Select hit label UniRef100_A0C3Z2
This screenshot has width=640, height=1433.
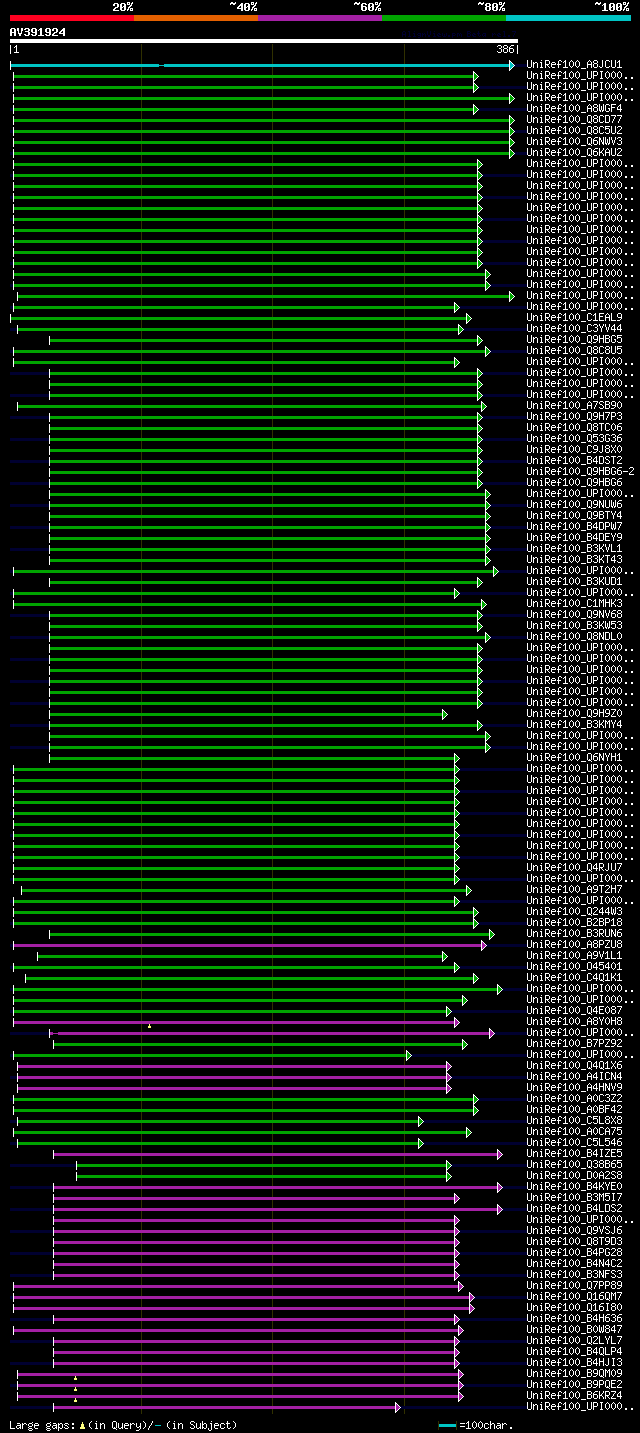pyautogui.click(x=575, y=1099)
